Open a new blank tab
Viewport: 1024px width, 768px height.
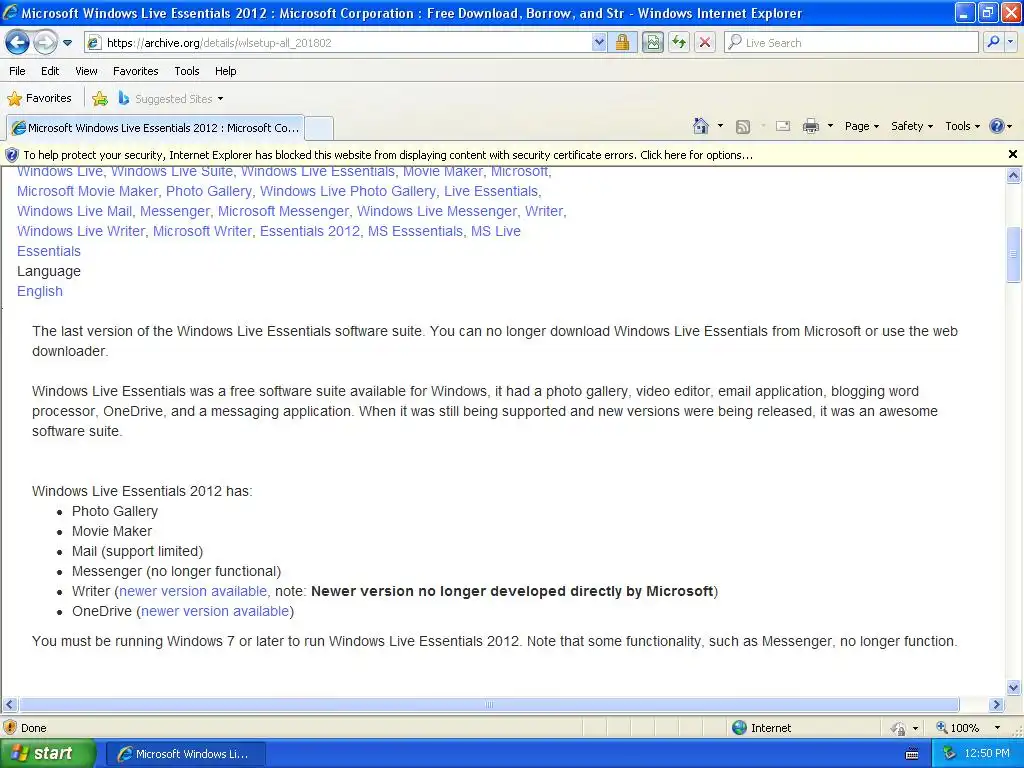319,128
